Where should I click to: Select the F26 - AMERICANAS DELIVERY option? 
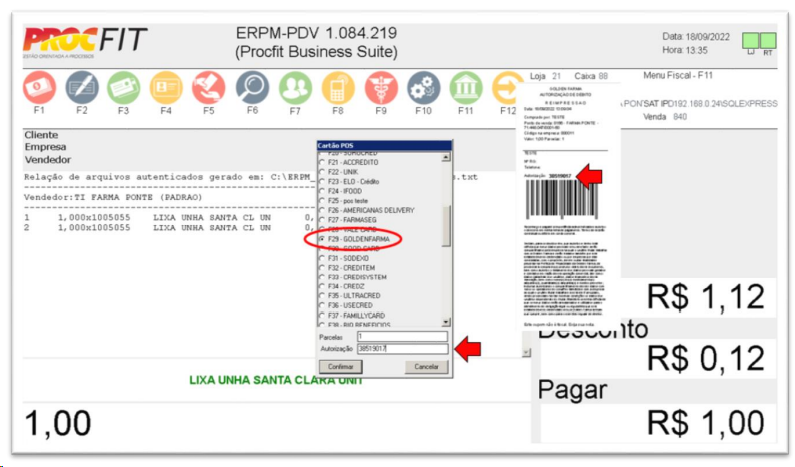367,210
